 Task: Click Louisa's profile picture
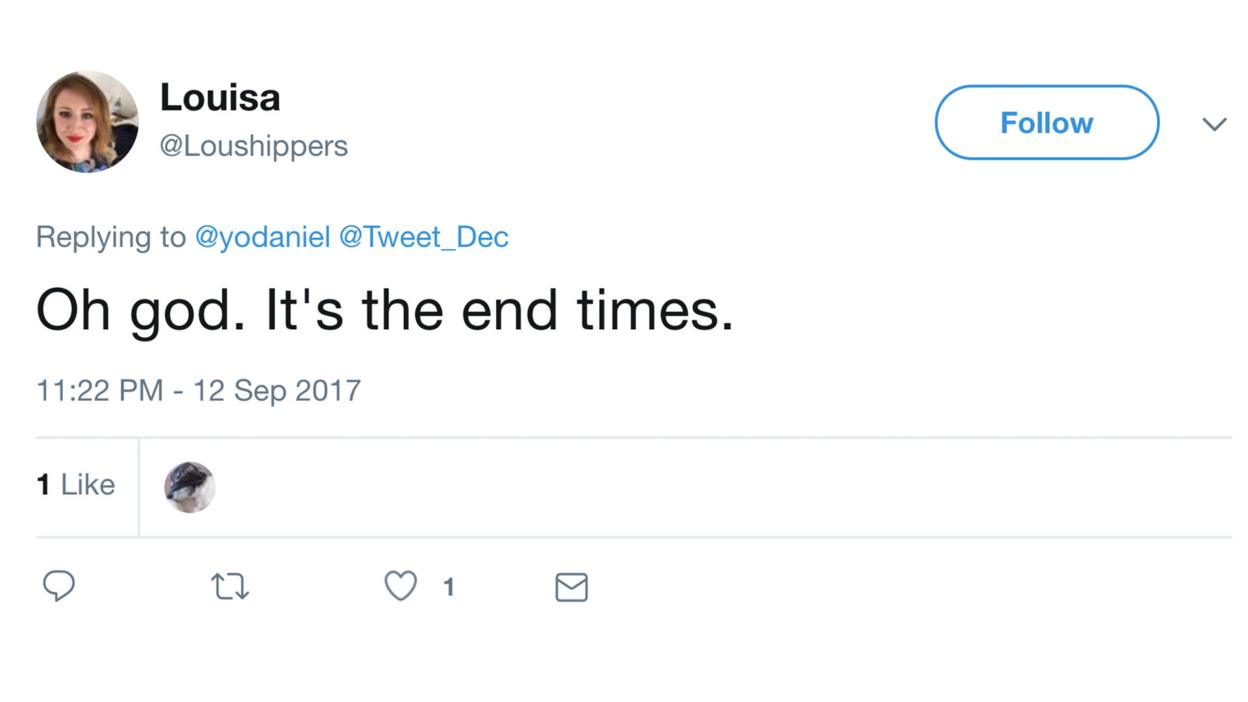point(88,122)
